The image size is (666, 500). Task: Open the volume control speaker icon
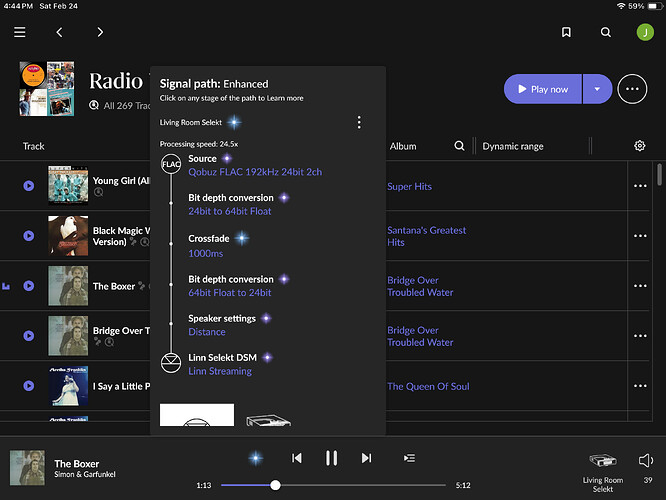pyautogui.click(x=646, y=460)
